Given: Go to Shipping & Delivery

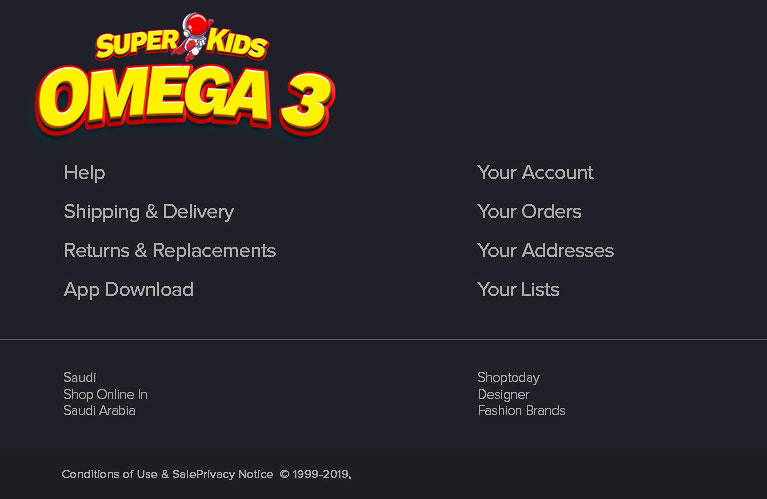Looking at the screenshot, I should click(x=149, y=211).
